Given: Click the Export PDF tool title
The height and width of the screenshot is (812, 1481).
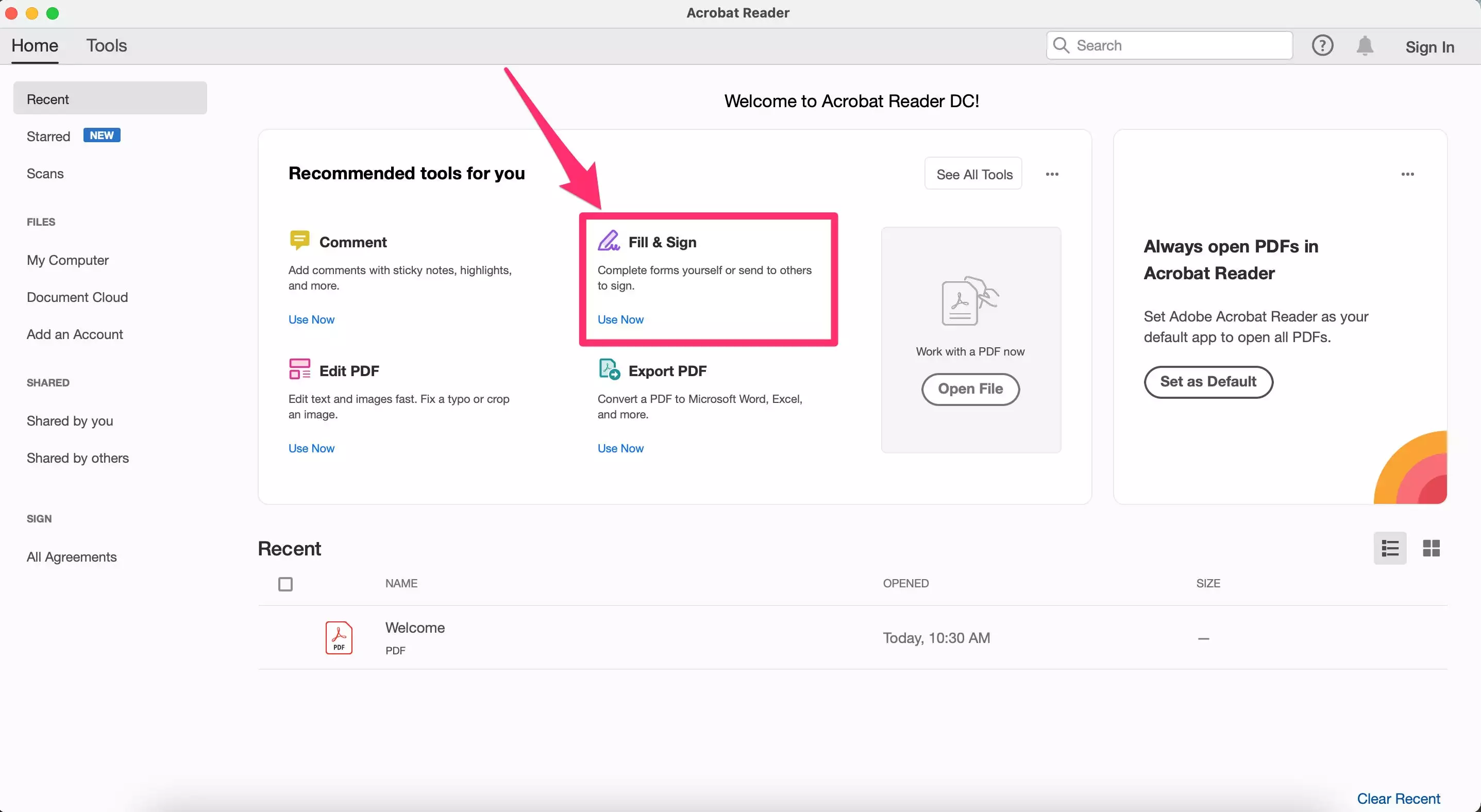Looking at the screenshot, I should (667, 370).
